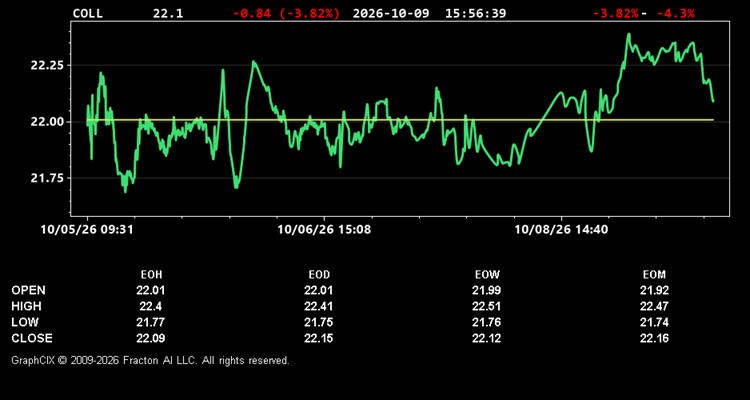The width and height of the screenshot is (750, 400).
Task: Click the 10/05/26 09:31 x-axis label
Action: click(87, 230)
